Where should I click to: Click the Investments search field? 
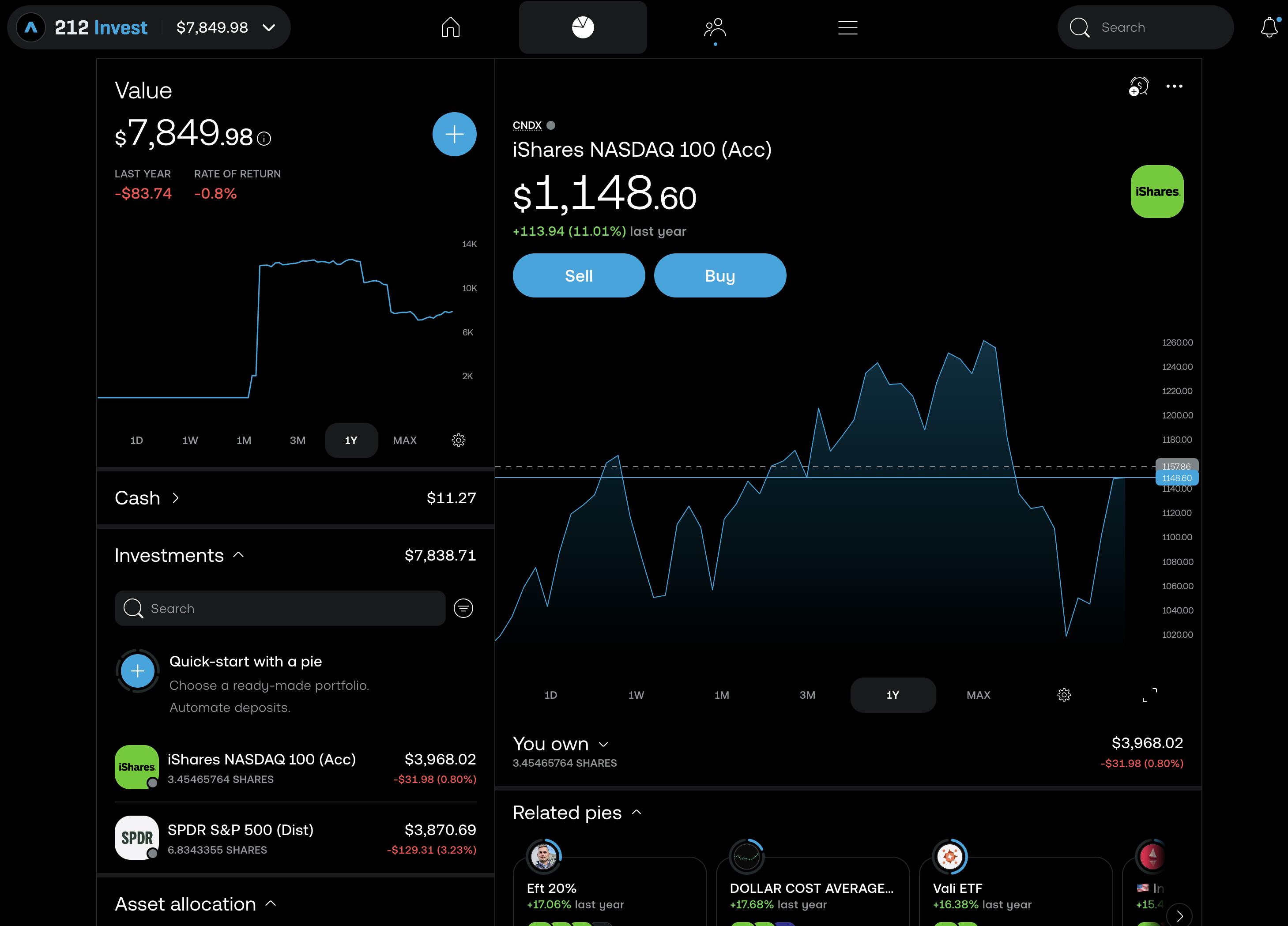278,608
